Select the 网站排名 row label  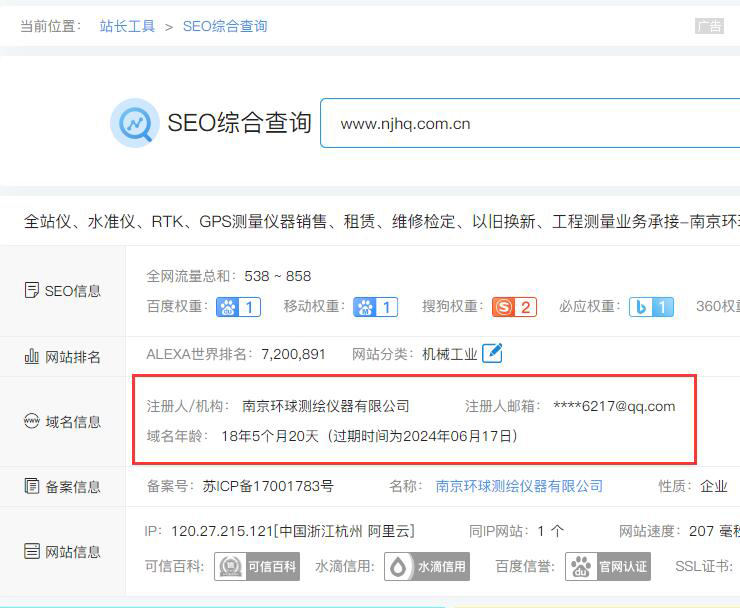62,357
